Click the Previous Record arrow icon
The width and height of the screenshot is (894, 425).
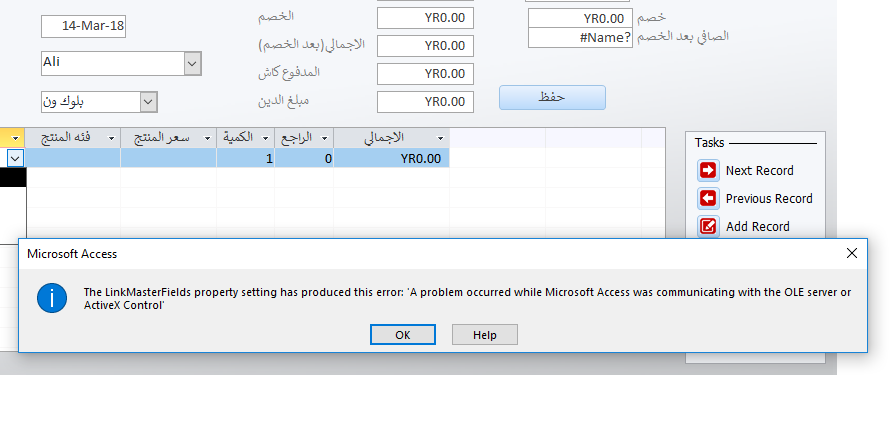click(708, 199)
